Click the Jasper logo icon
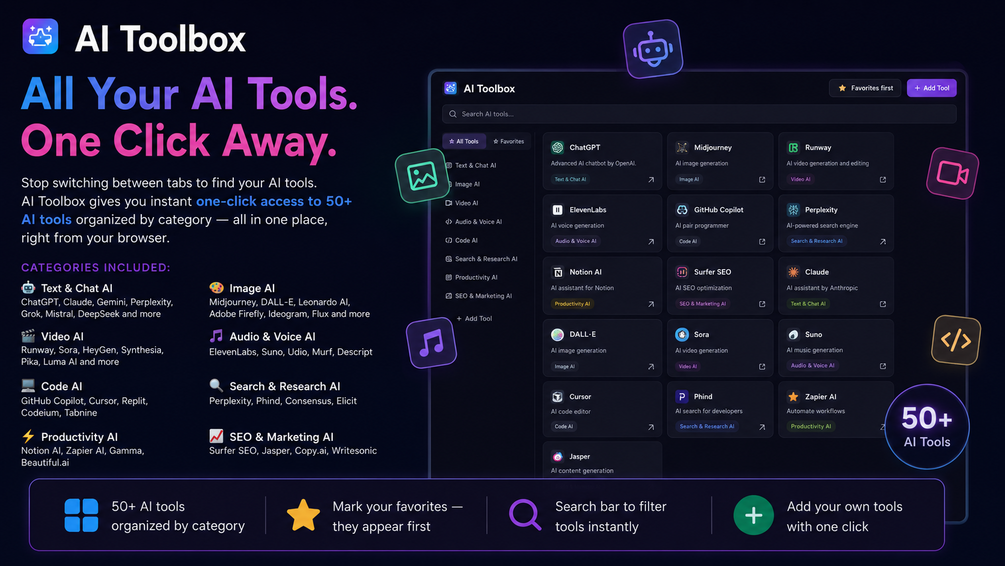The height and width of the screenshot is (566, 1005). click(x=557, y=456)
